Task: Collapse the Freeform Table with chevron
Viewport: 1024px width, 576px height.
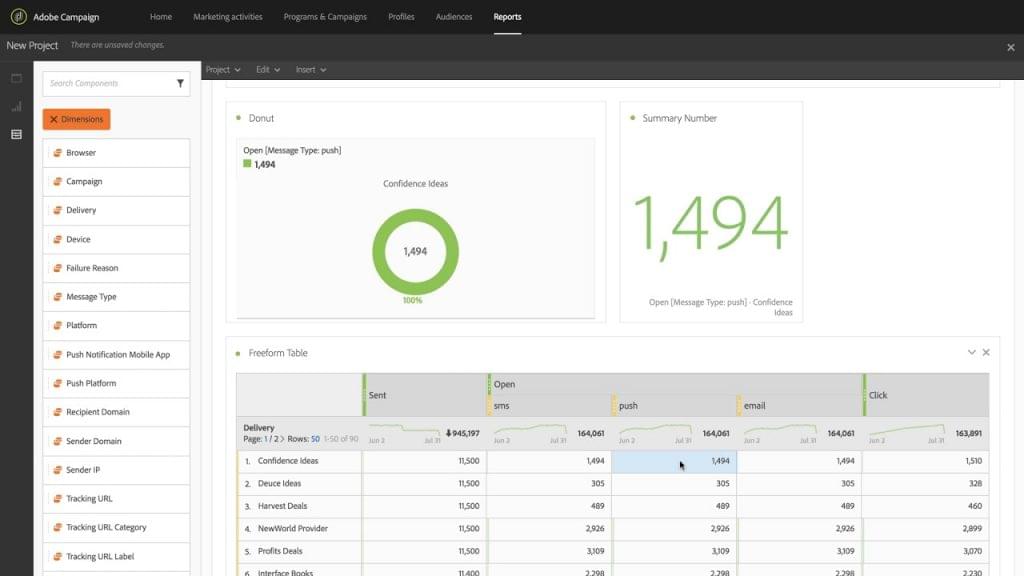Action: pyautogui.click(x=972, y=353)
